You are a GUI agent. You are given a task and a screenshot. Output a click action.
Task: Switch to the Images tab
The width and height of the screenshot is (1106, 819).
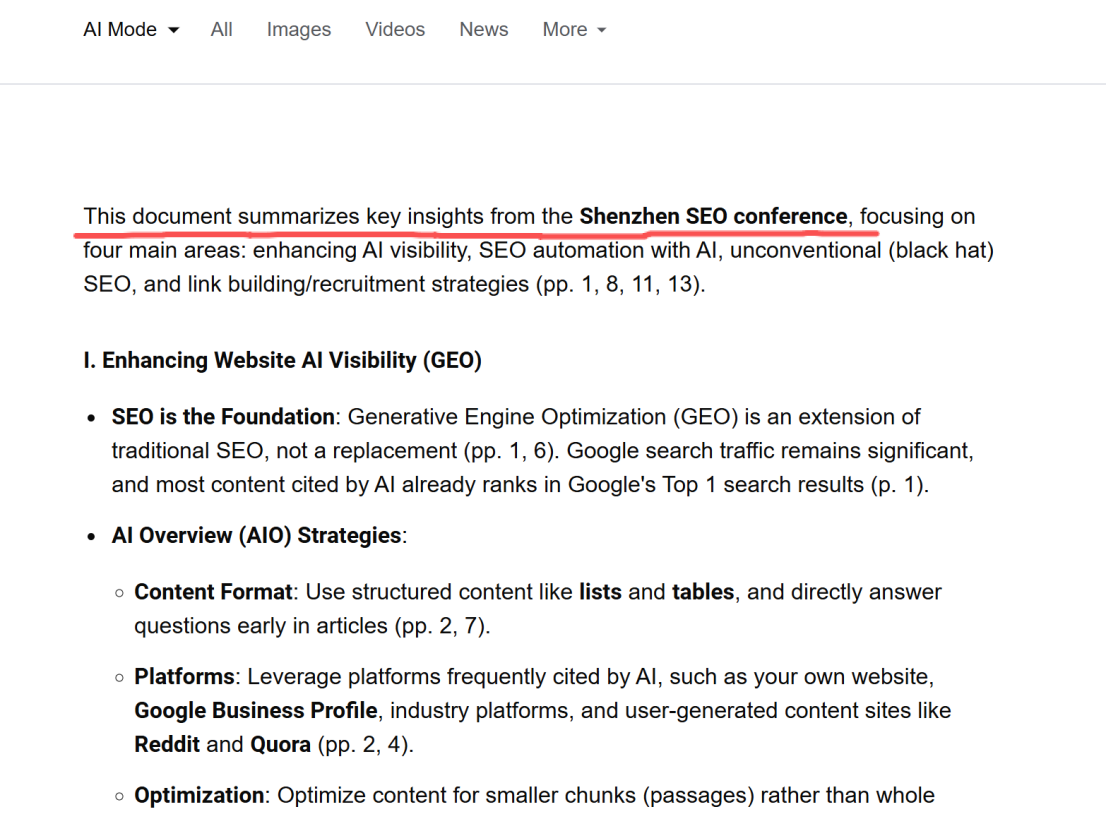tap(298, 30)
